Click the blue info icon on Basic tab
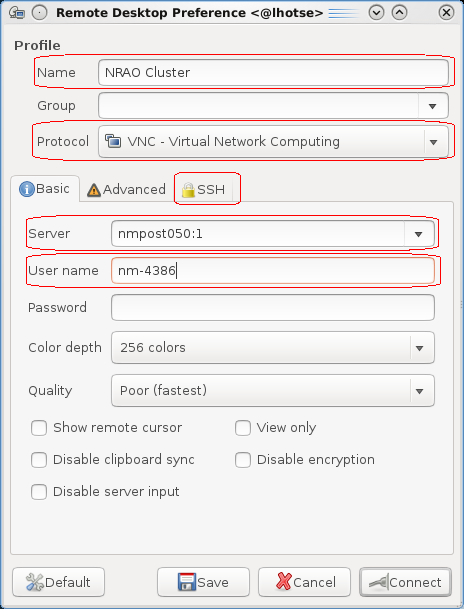This screenshot has height=609, width=464. (x=27, y=189)
